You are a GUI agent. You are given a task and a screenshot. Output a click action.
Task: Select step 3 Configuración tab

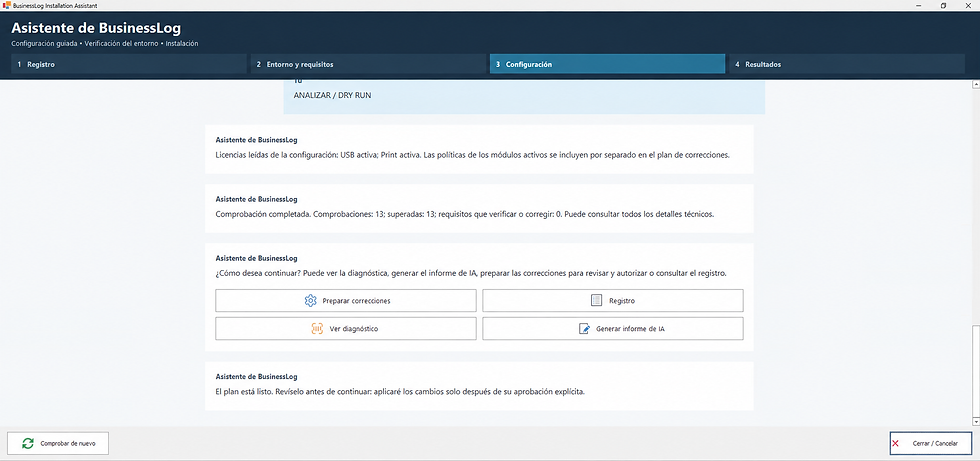pyautogui.click(x=608, y=64)
